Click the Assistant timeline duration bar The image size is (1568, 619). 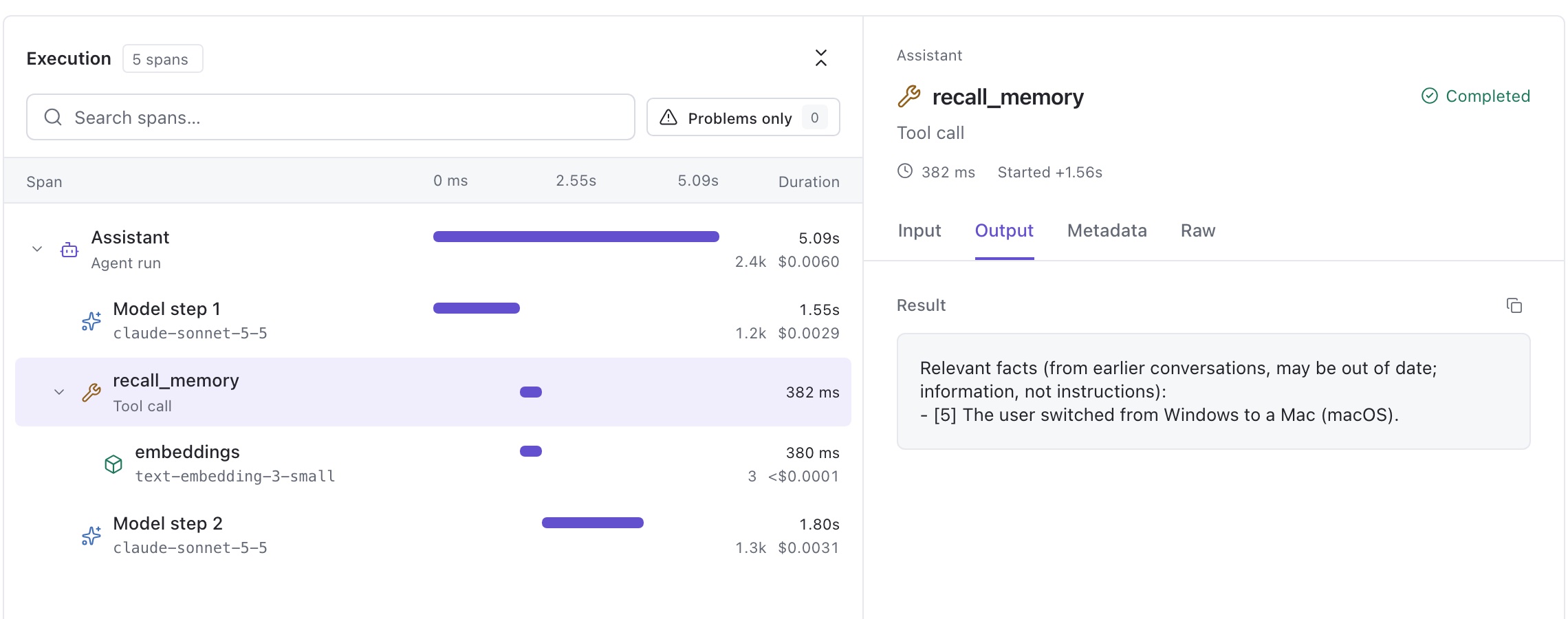tap(576, 237)
